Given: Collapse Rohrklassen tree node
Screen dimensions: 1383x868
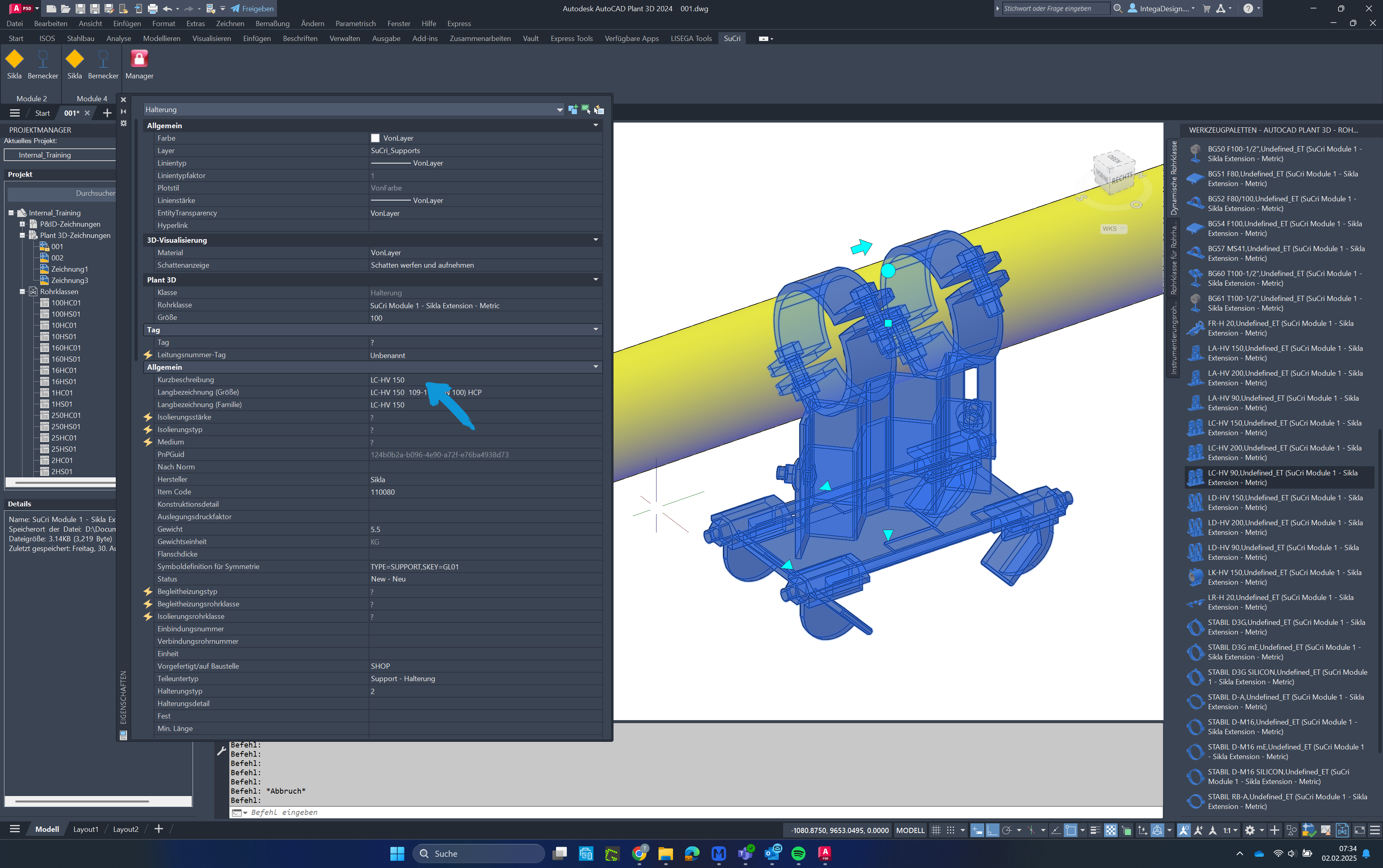Looking at the screenshot, I should 23,292.
